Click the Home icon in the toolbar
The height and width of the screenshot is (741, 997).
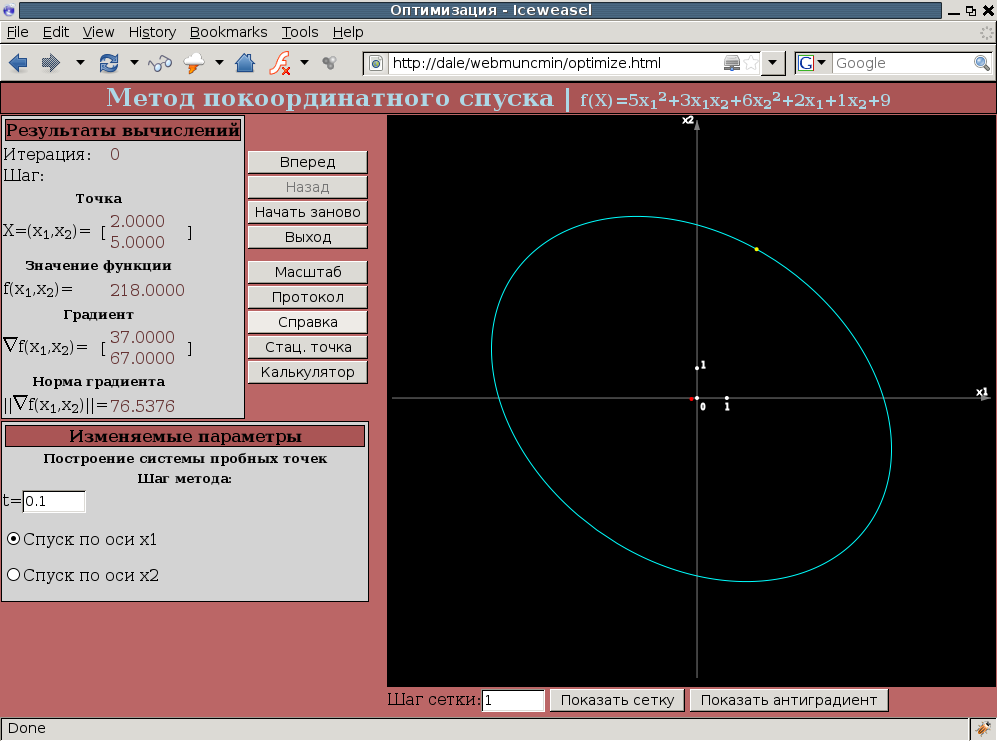tap(244, 63)
